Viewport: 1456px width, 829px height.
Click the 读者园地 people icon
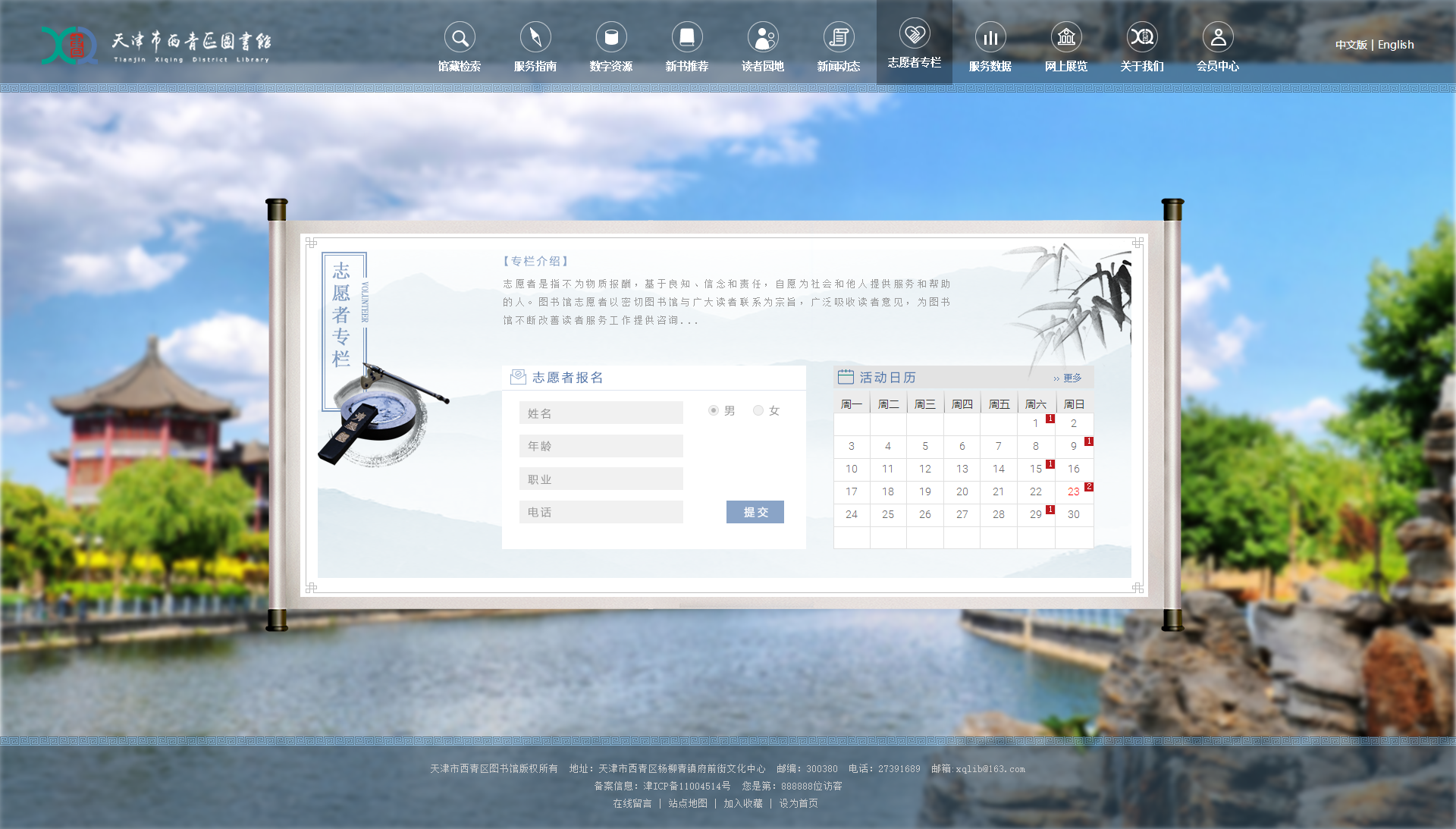pyautogui.click(x=763, y=37)
